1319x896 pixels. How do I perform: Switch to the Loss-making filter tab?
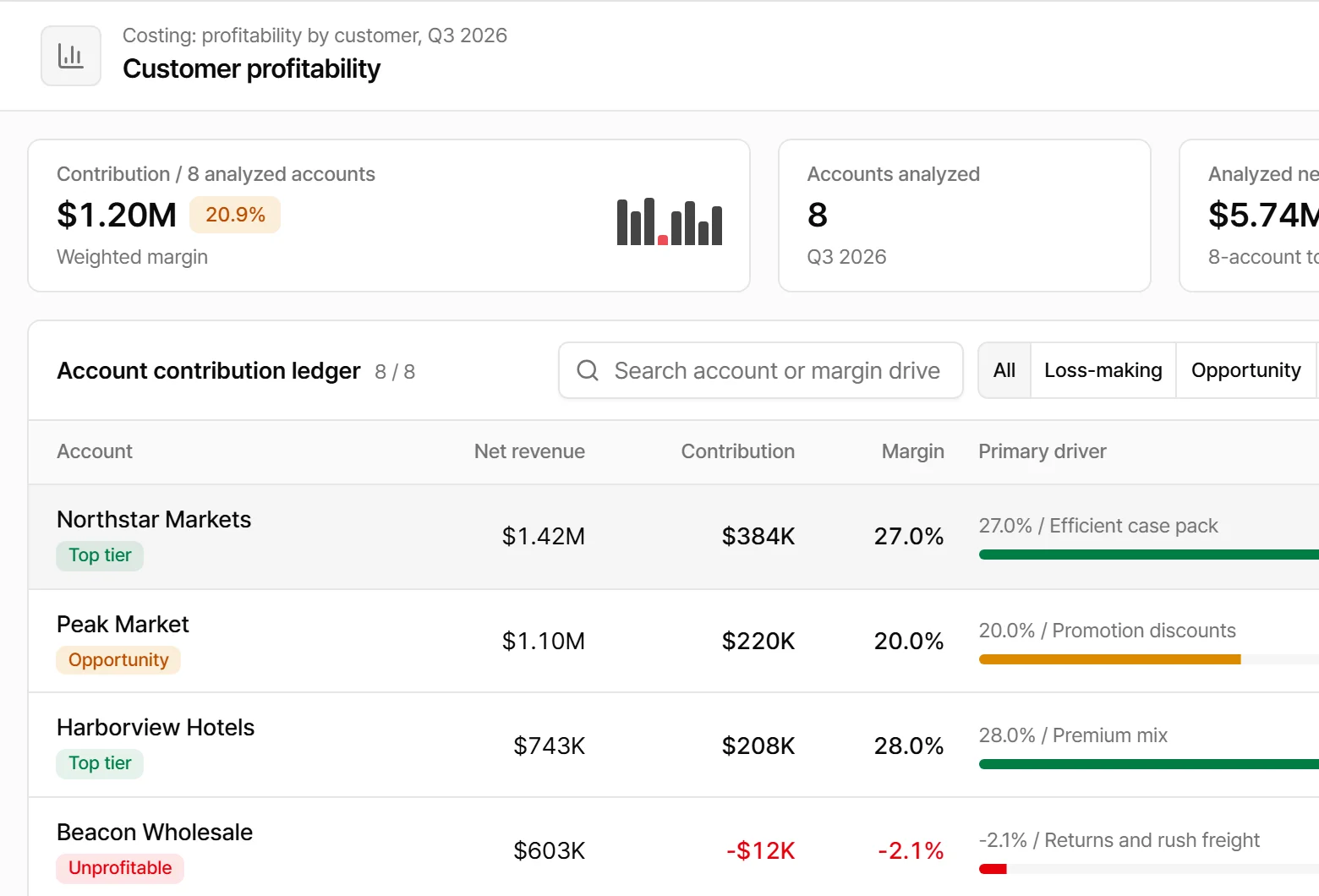pyautogui.click(x=1103, y=370)
